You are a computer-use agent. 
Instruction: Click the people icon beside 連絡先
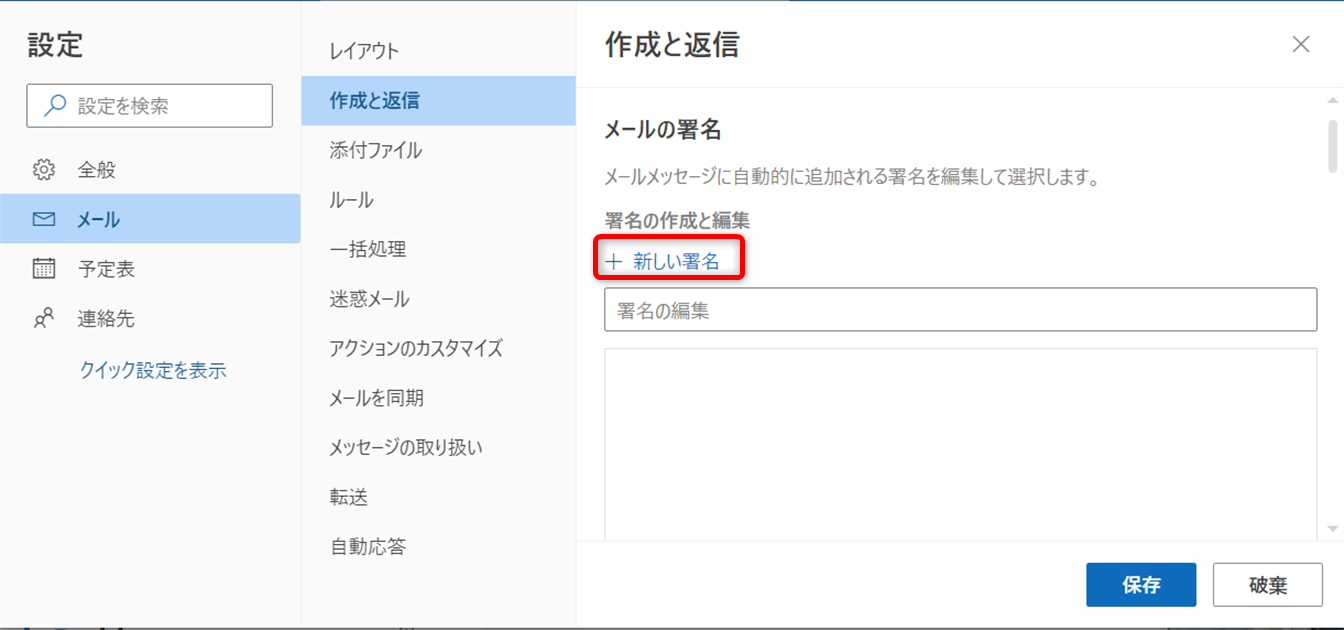point(44,319)
